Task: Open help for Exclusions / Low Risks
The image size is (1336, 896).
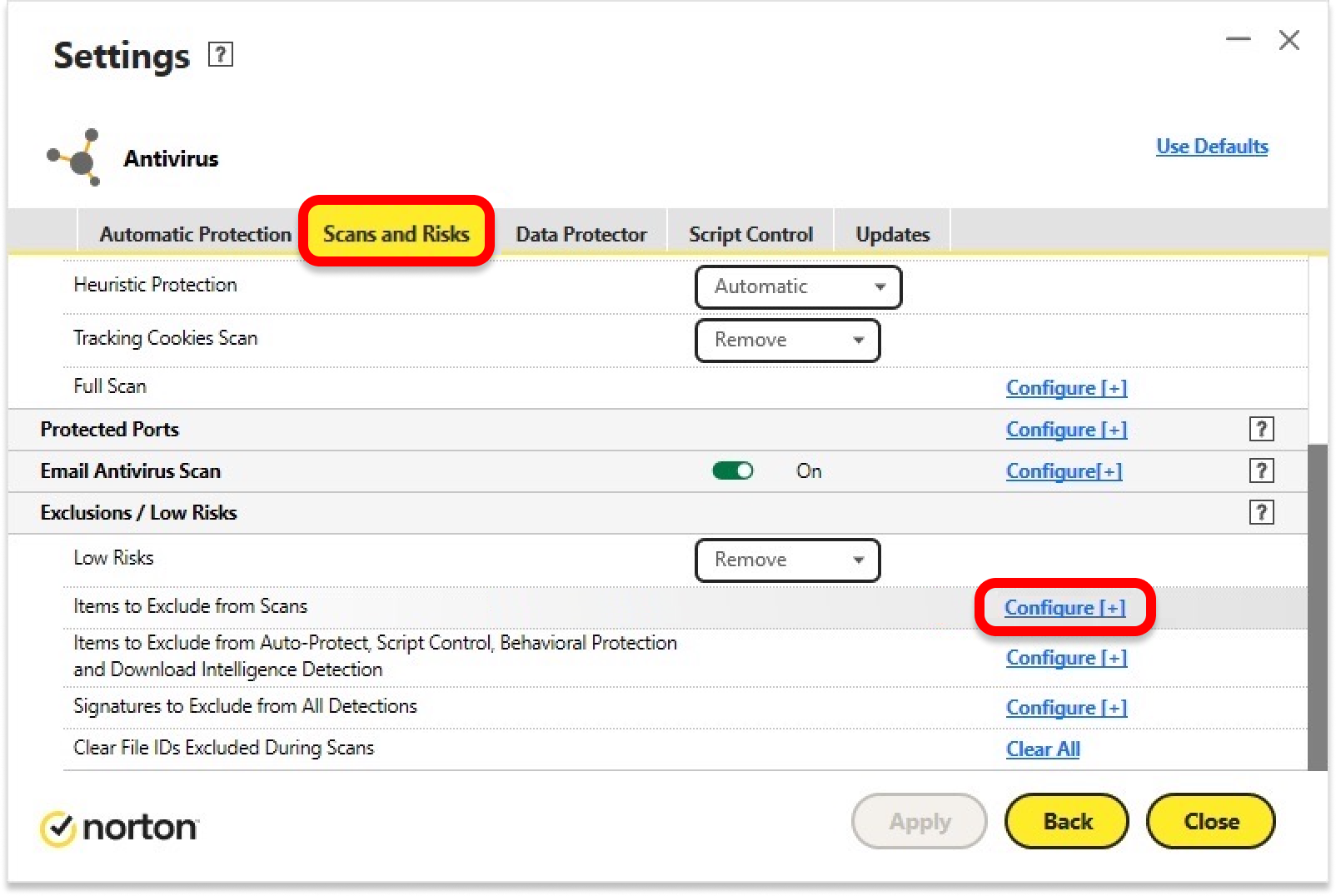Action: (1261, 512)
